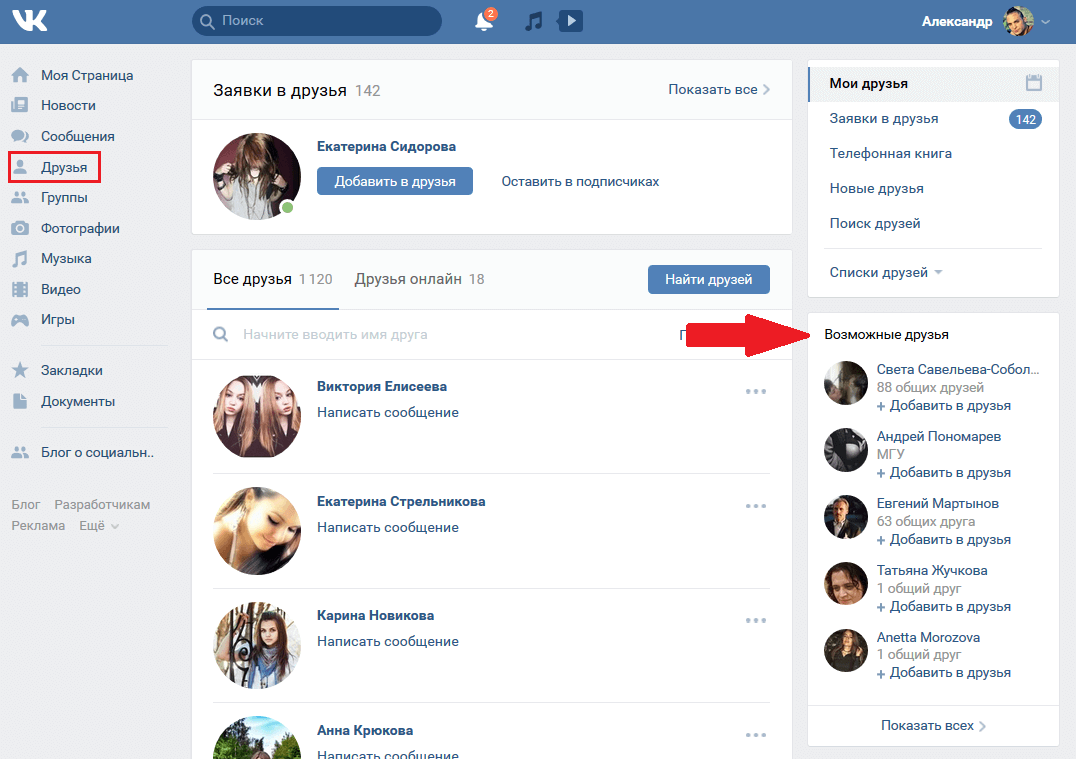The height and width of the screenshot is (759, 1076).
Task: Open Евгений Мартынов's avatar thumbnail
Action: [846, 517]
